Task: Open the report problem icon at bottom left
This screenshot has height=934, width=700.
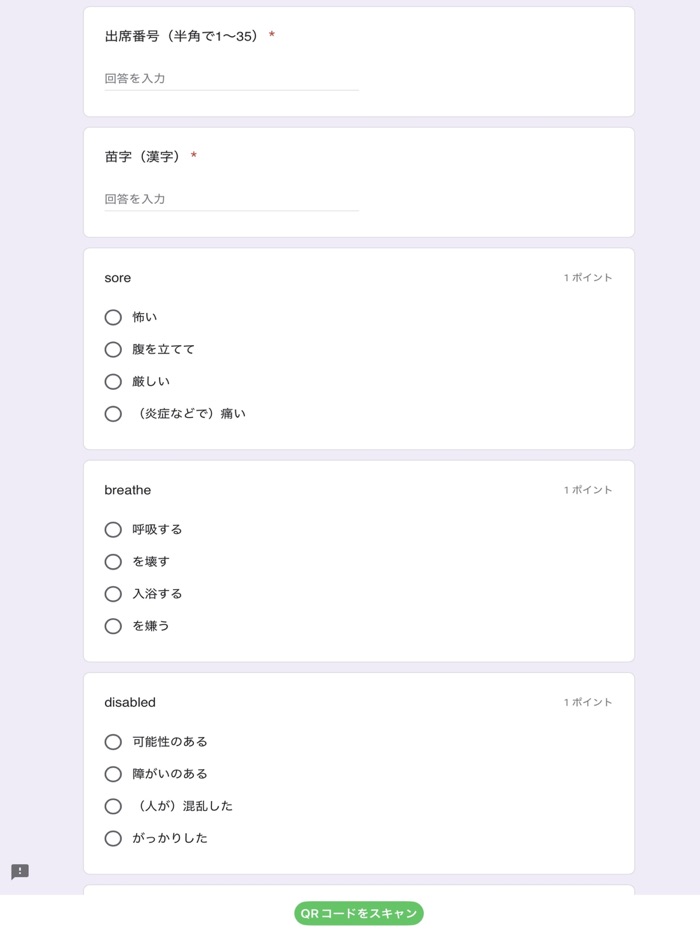Action: click(22, 870)
